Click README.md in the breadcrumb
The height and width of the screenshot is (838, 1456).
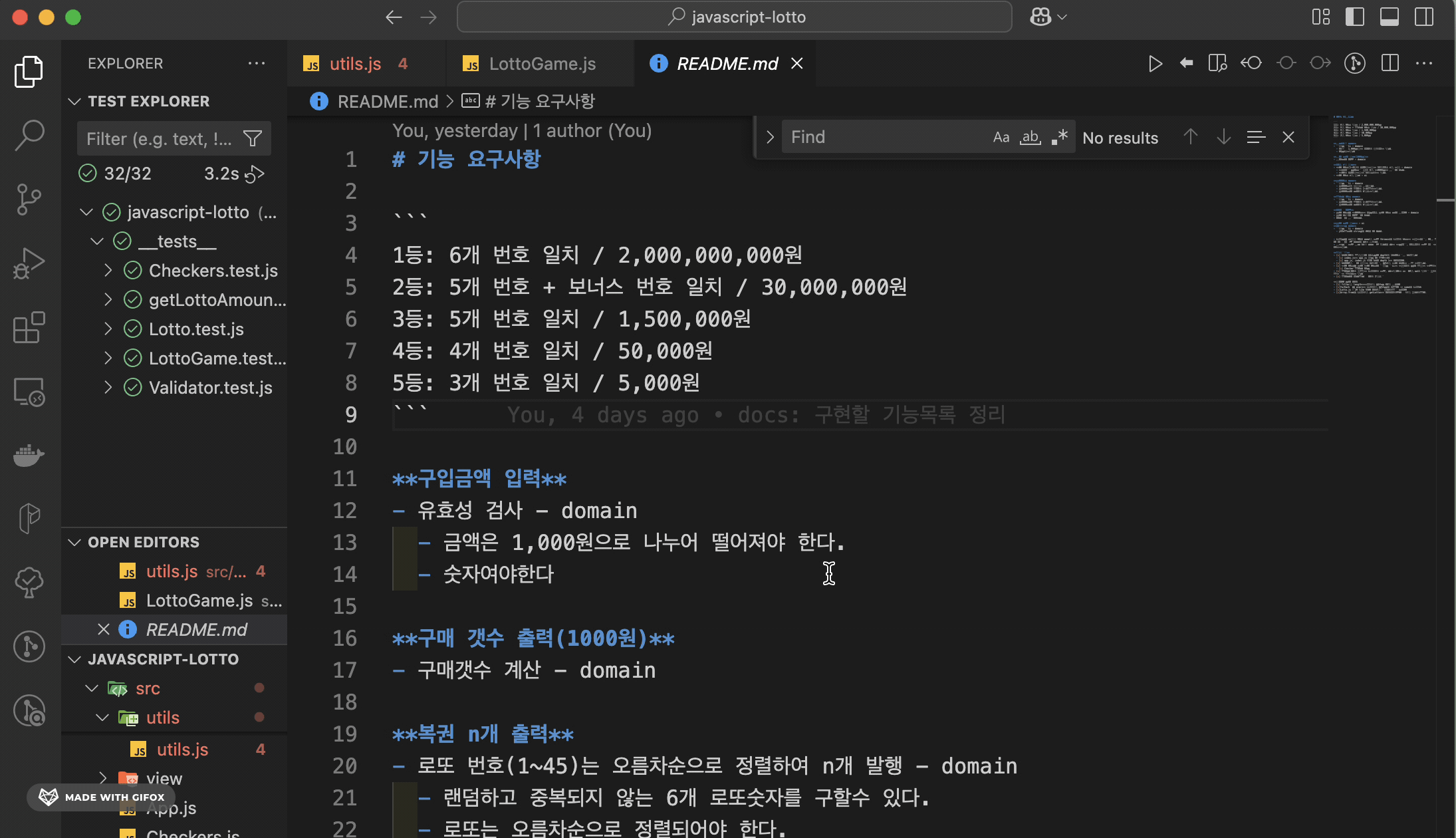388,101
